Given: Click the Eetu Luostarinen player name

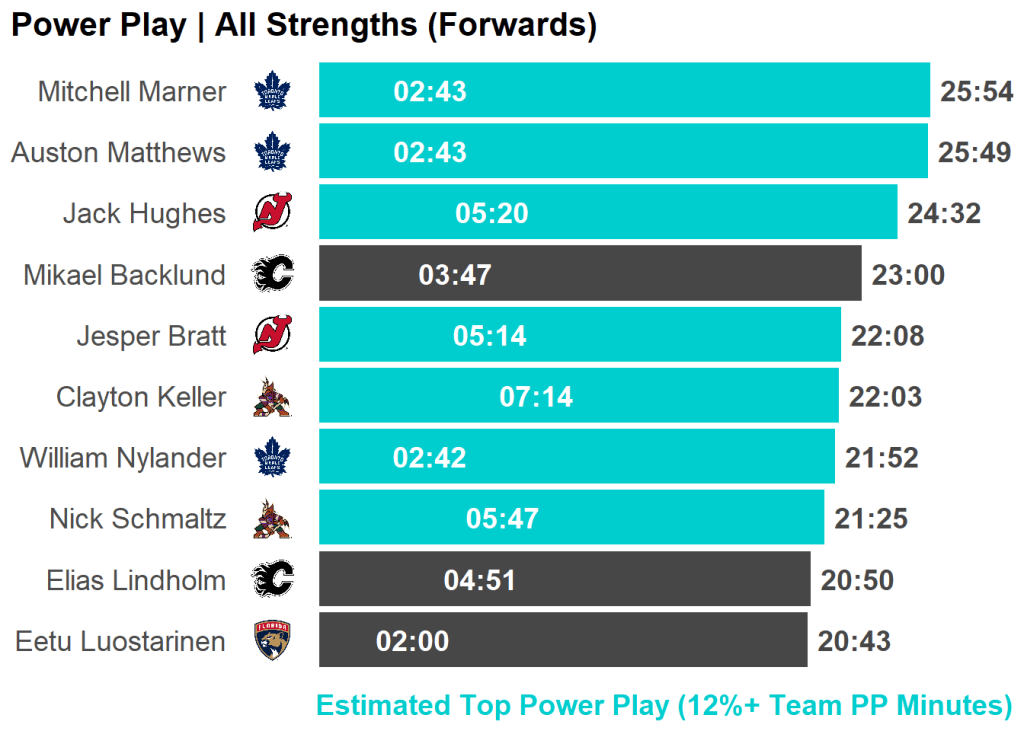Looking at the screenshot, I should point(120,642).
